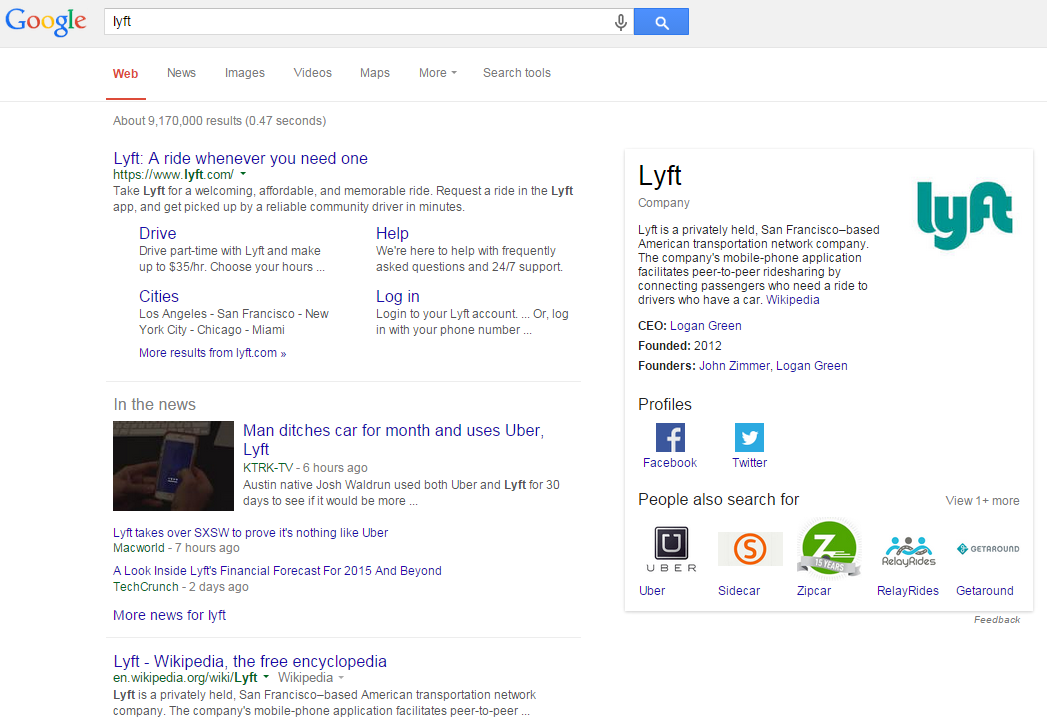Focus the search box containing 'lyft'
The image size is (1047, 721).
[x=360, y=22]
